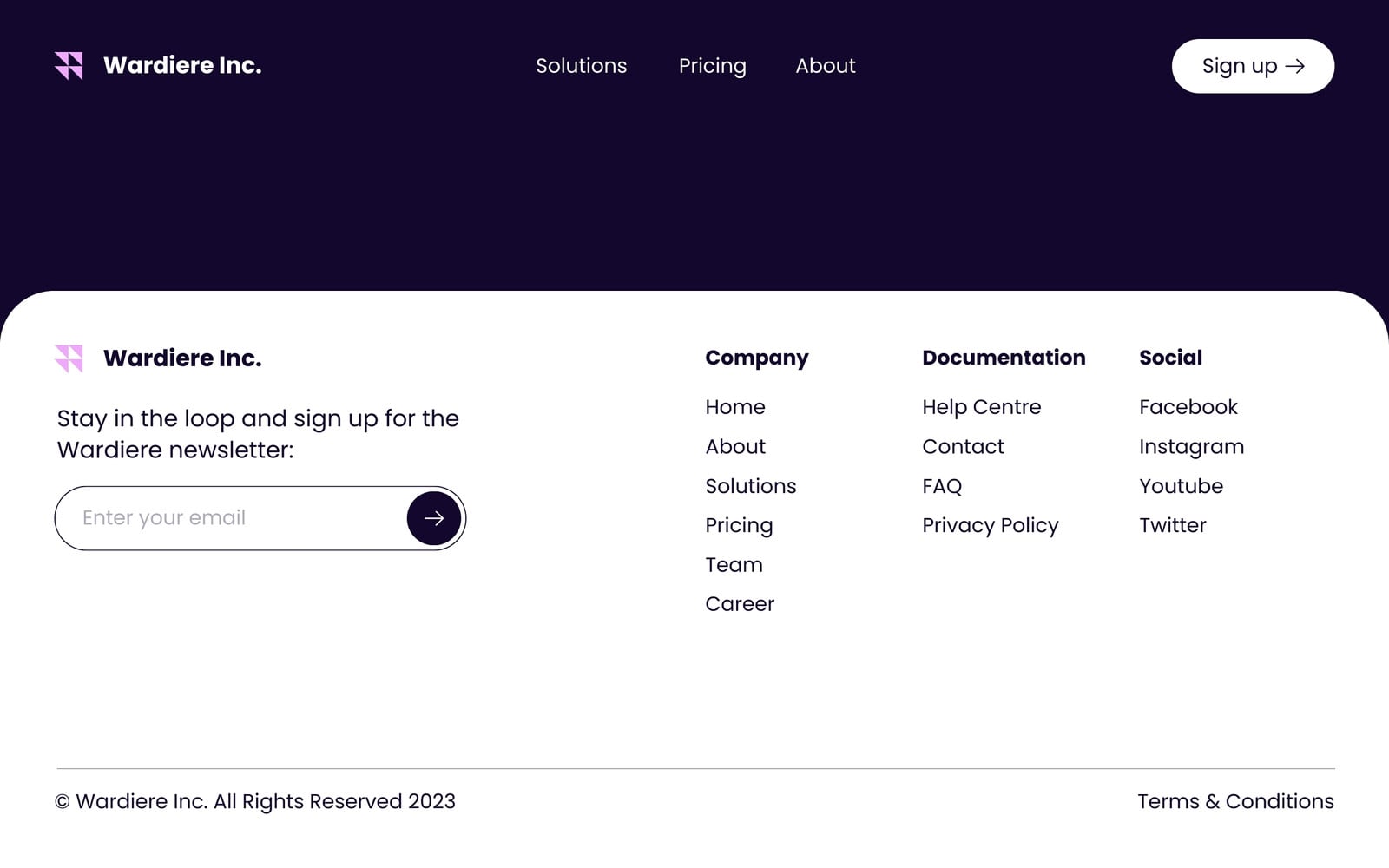
Task: Click the Sign up button
Action: pos(1253,66)
